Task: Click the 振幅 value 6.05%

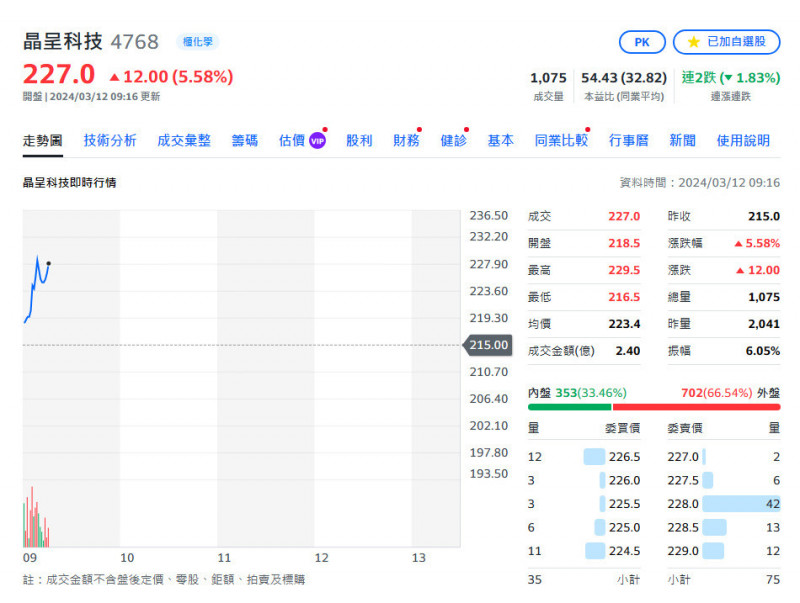Action: point(763,351)
